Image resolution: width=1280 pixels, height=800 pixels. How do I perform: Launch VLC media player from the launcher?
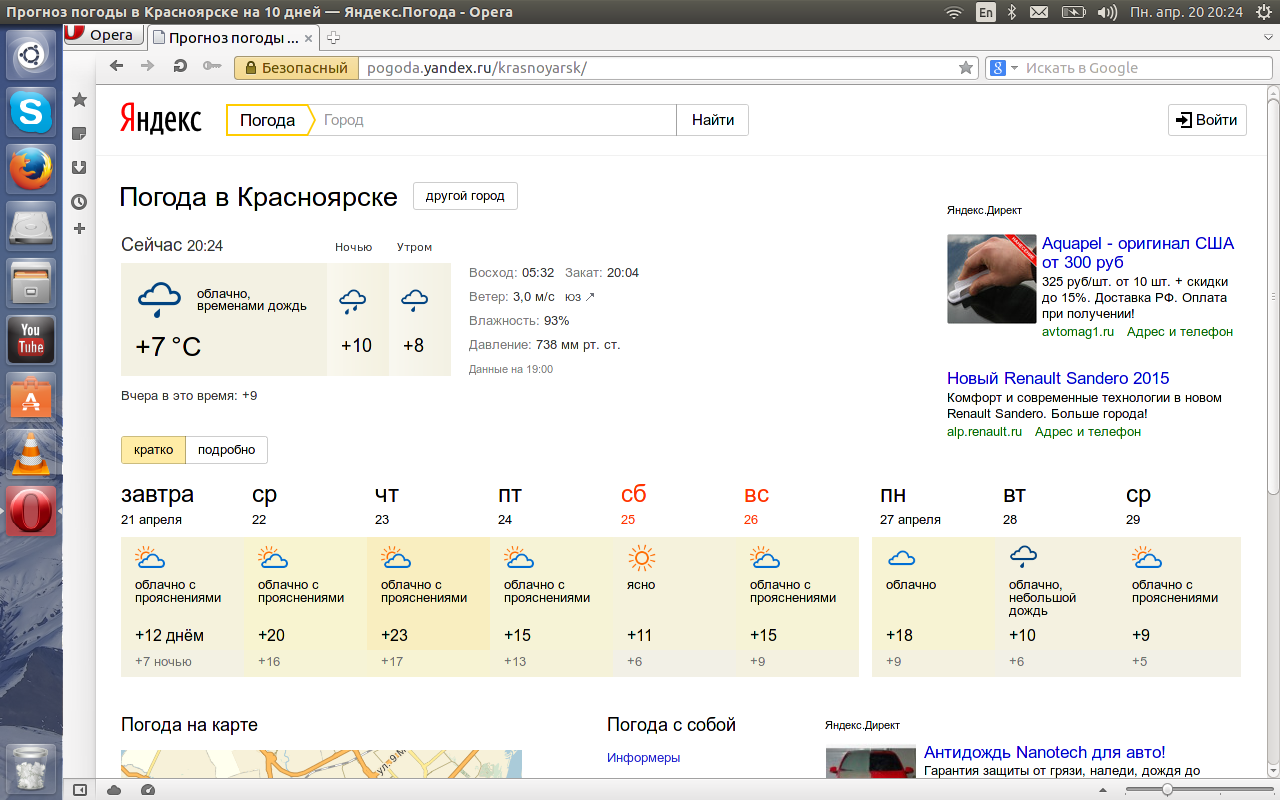(x=32, y=453)
